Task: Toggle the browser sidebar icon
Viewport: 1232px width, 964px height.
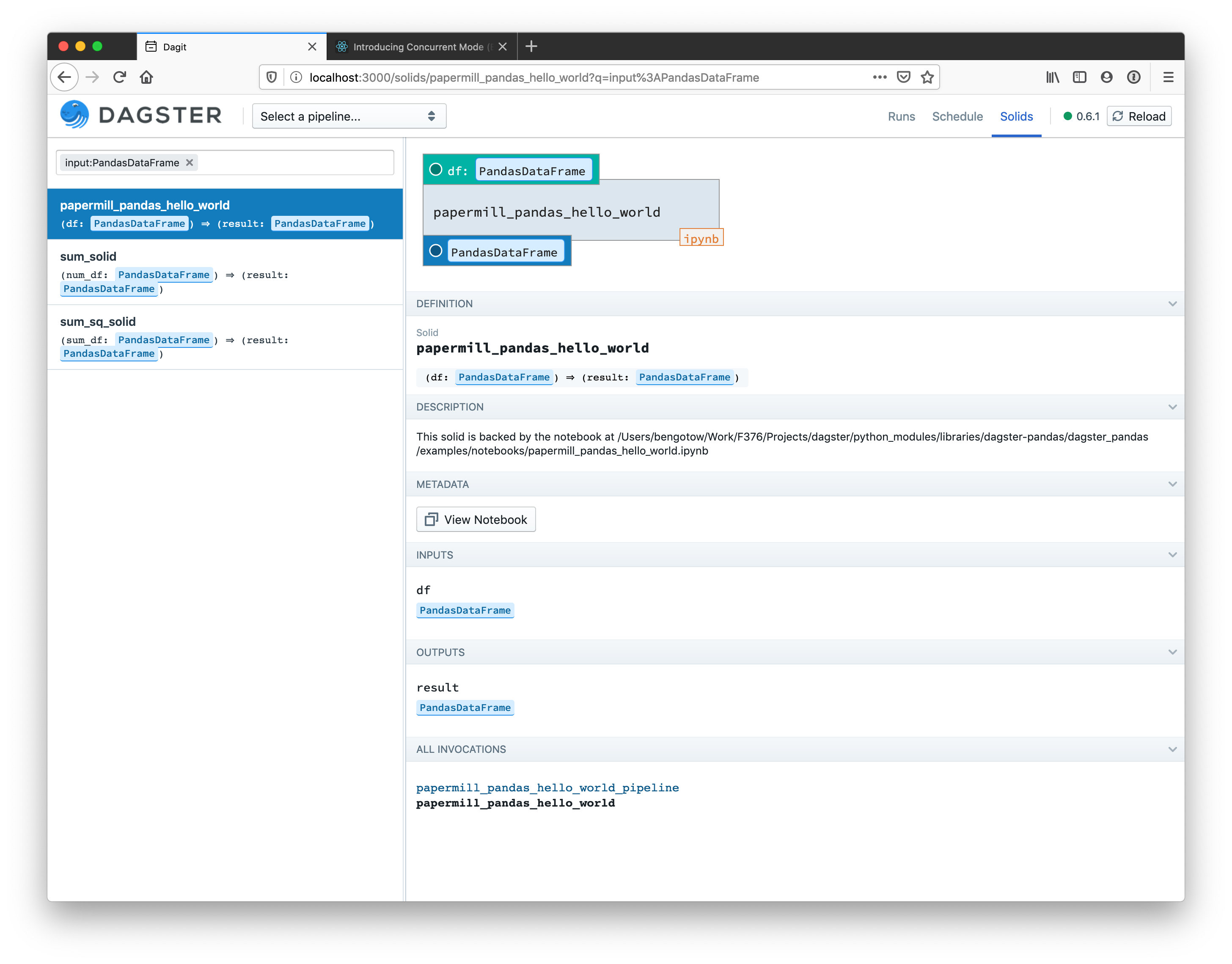Action: [1080, 77]
